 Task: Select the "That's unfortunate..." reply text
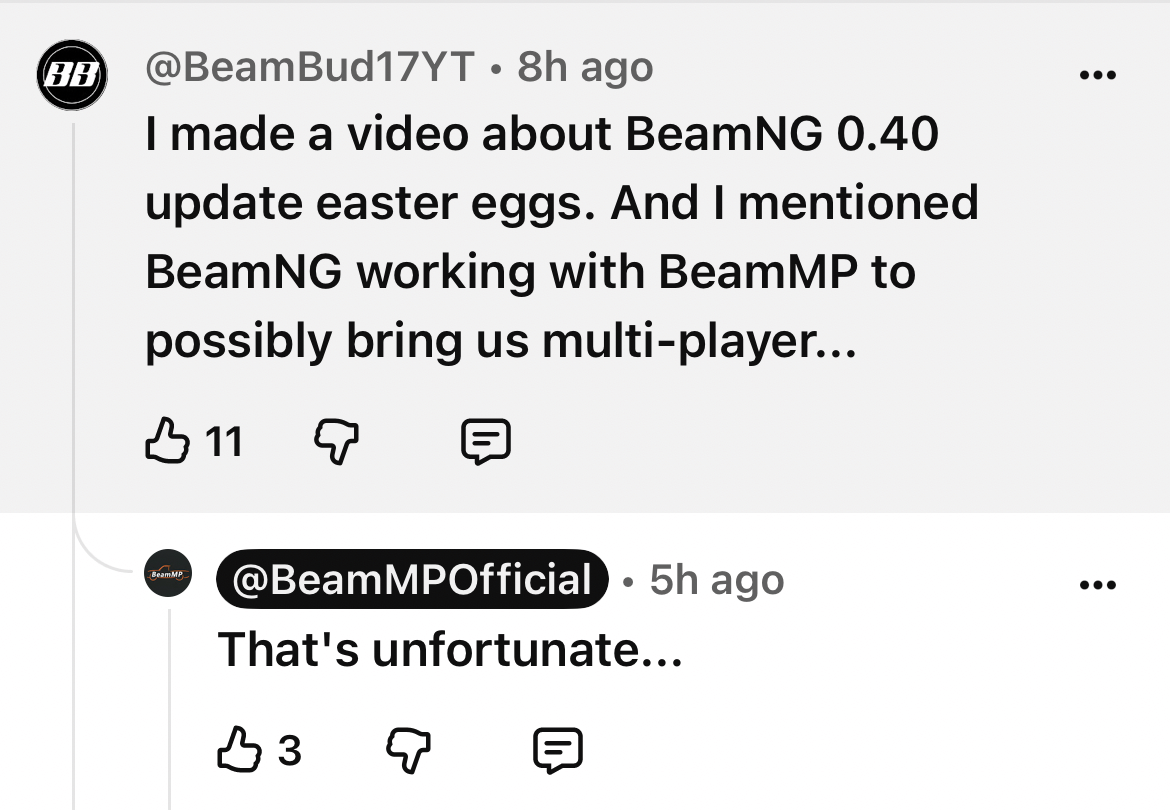click(450, 648)
